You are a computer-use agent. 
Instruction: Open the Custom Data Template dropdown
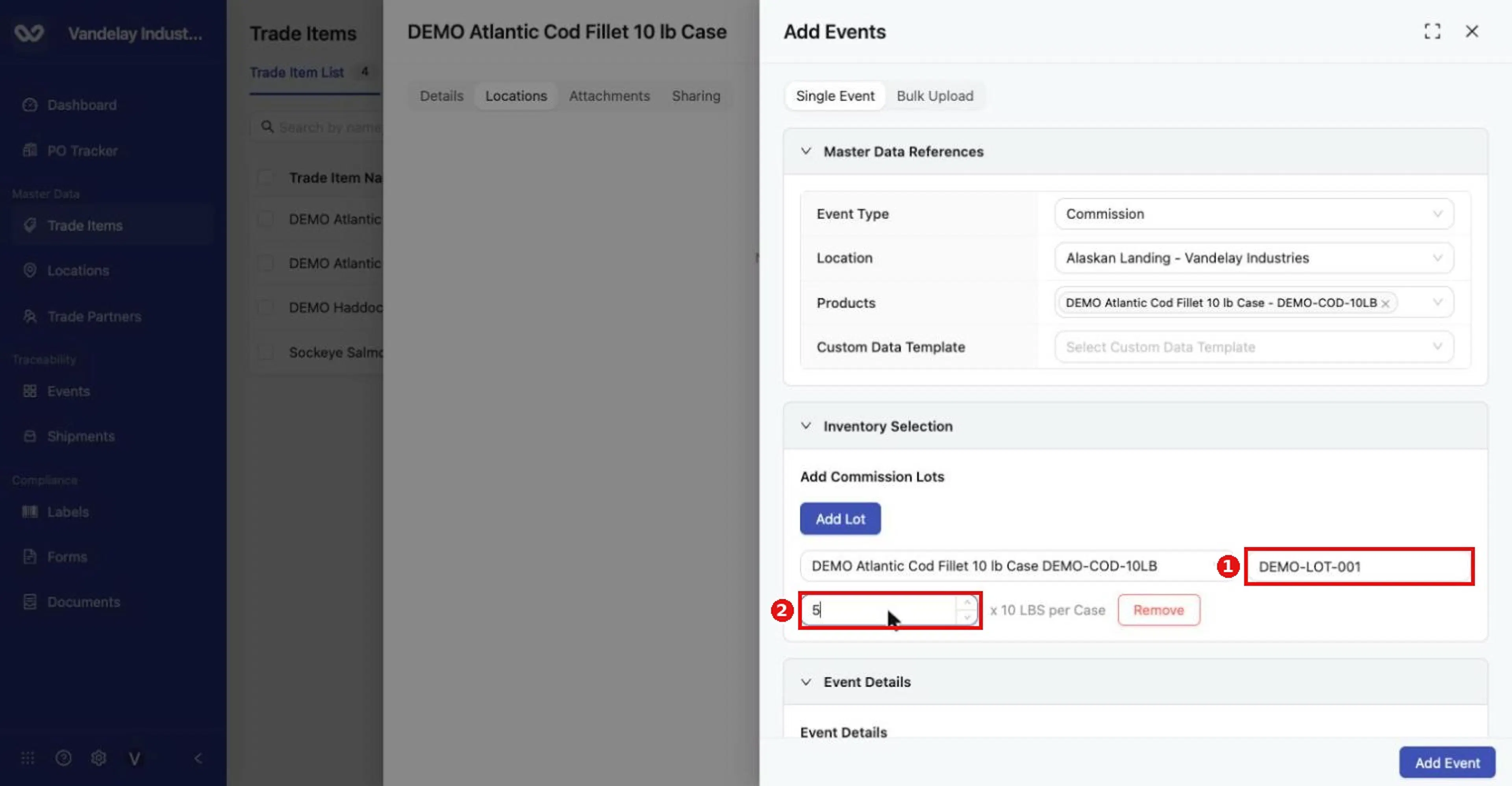point(1254,347)
